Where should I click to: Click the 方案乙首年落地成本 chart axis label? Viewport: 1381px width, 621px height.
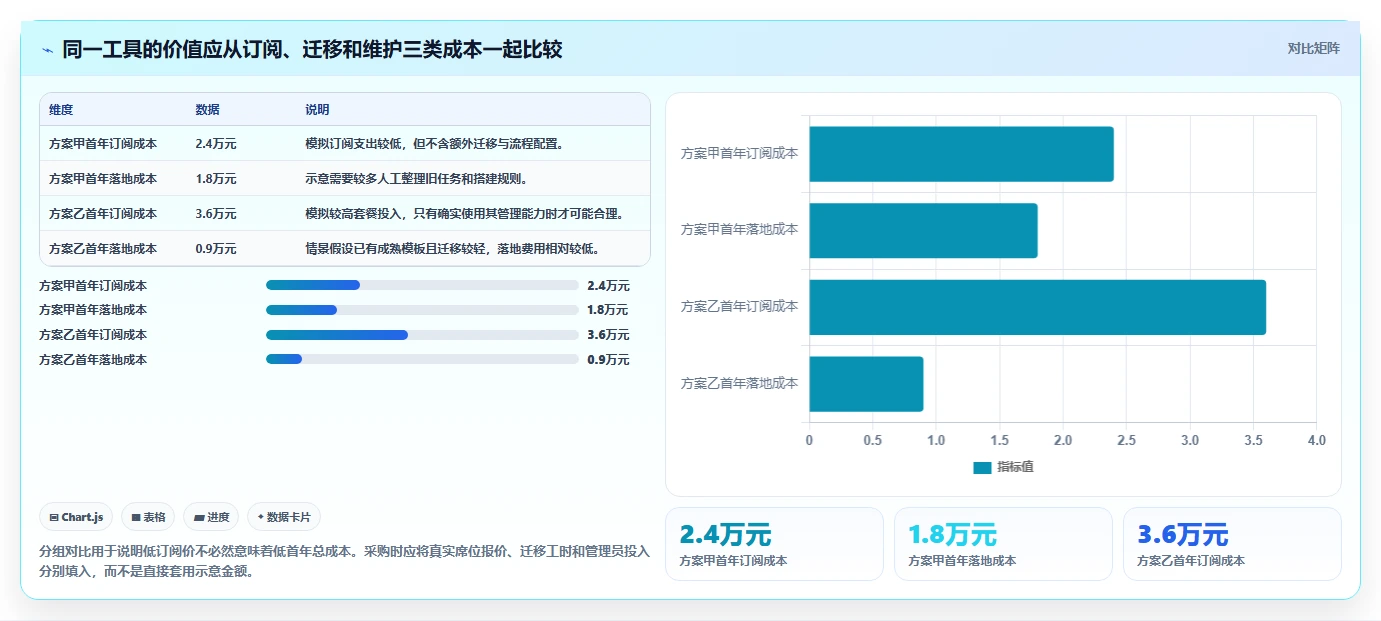point(739,383)
